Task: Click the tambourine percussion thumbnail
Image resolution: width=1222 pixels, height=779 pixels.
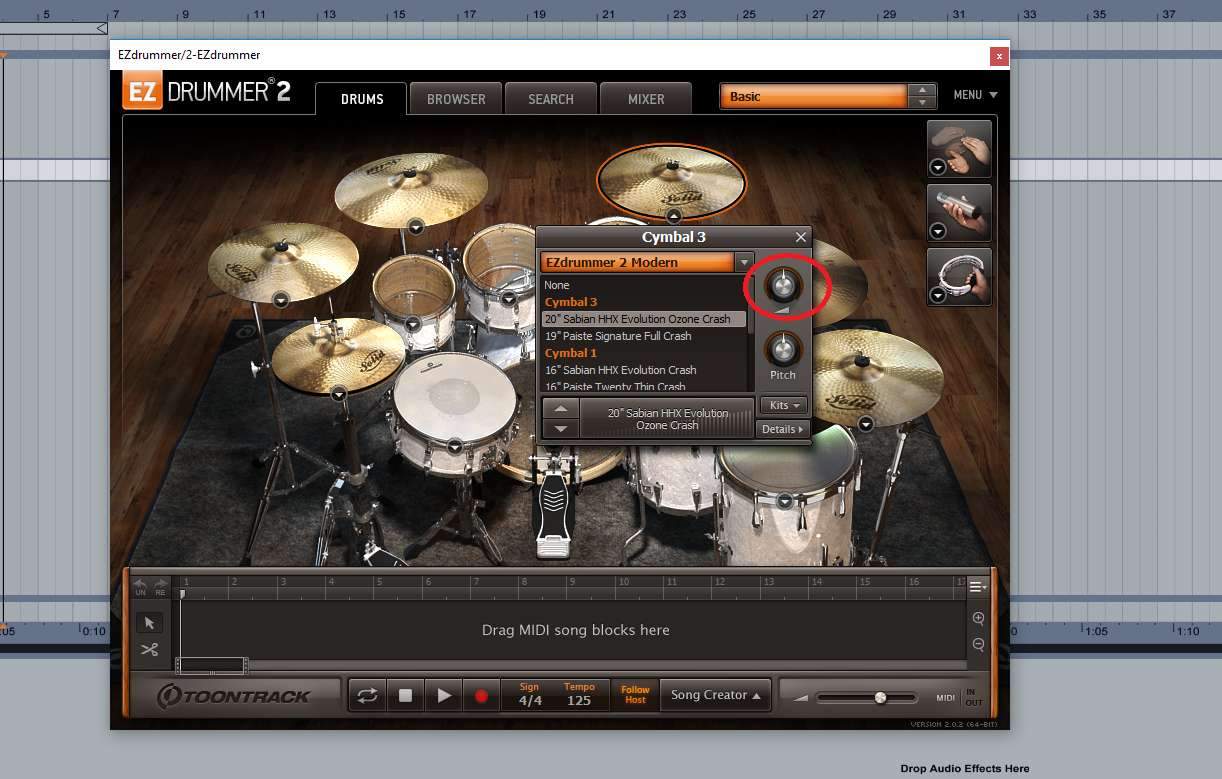Action: 959,276
